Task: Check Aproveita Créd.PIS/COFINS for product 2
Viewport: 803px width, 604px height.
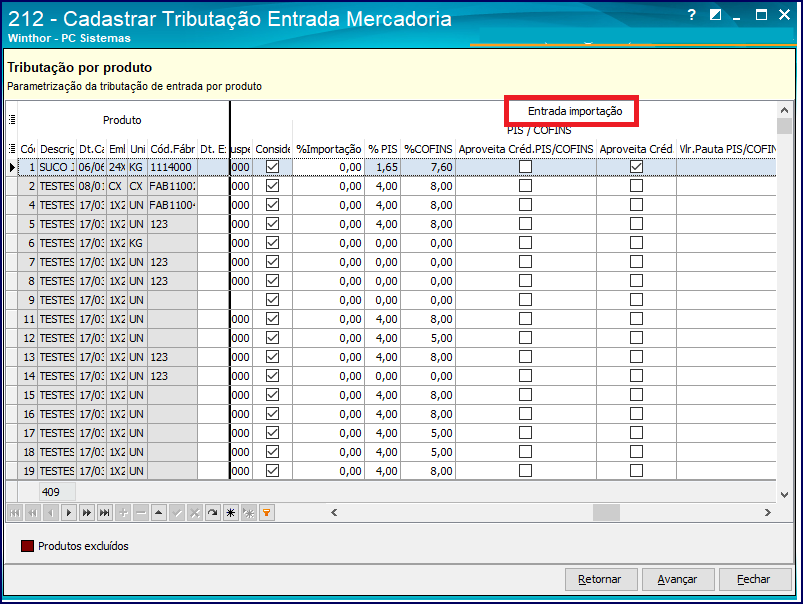Action: point(525,186)
